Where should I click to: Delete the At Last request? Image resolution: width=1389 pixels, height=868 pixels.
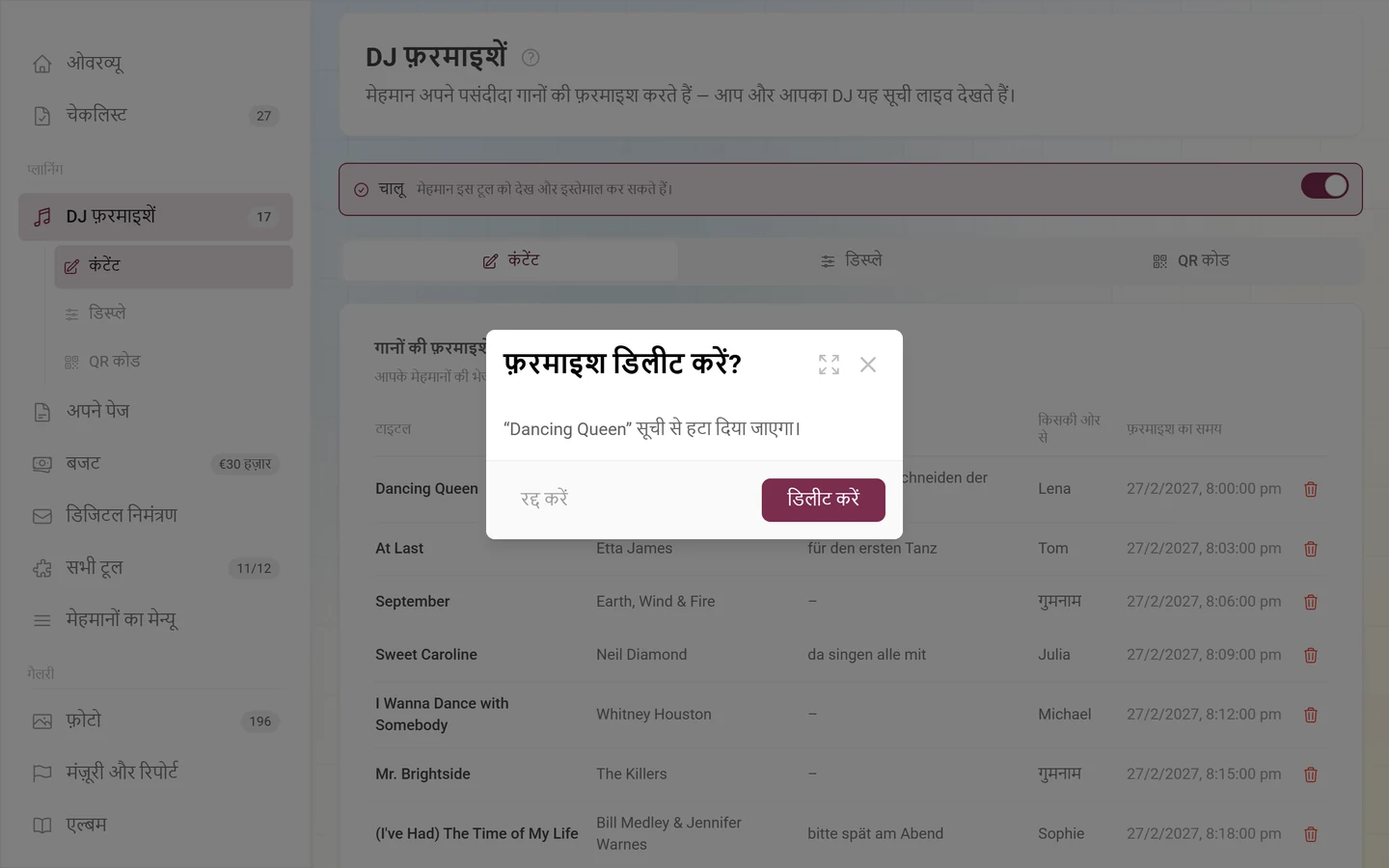tap(1311, 549)
